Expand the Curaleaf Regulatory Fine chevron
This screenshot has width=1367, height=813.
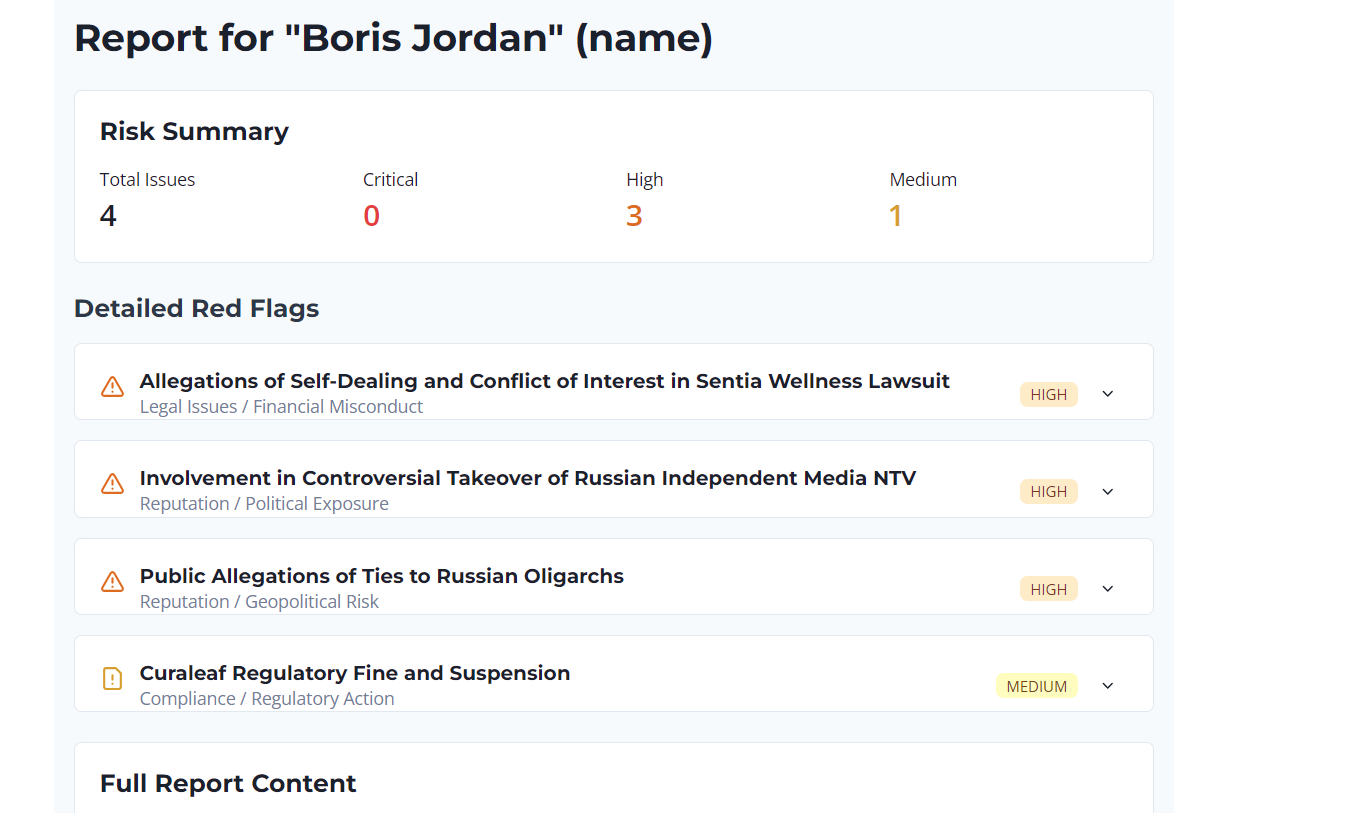pyautogui.click(x=1107, y=686)
